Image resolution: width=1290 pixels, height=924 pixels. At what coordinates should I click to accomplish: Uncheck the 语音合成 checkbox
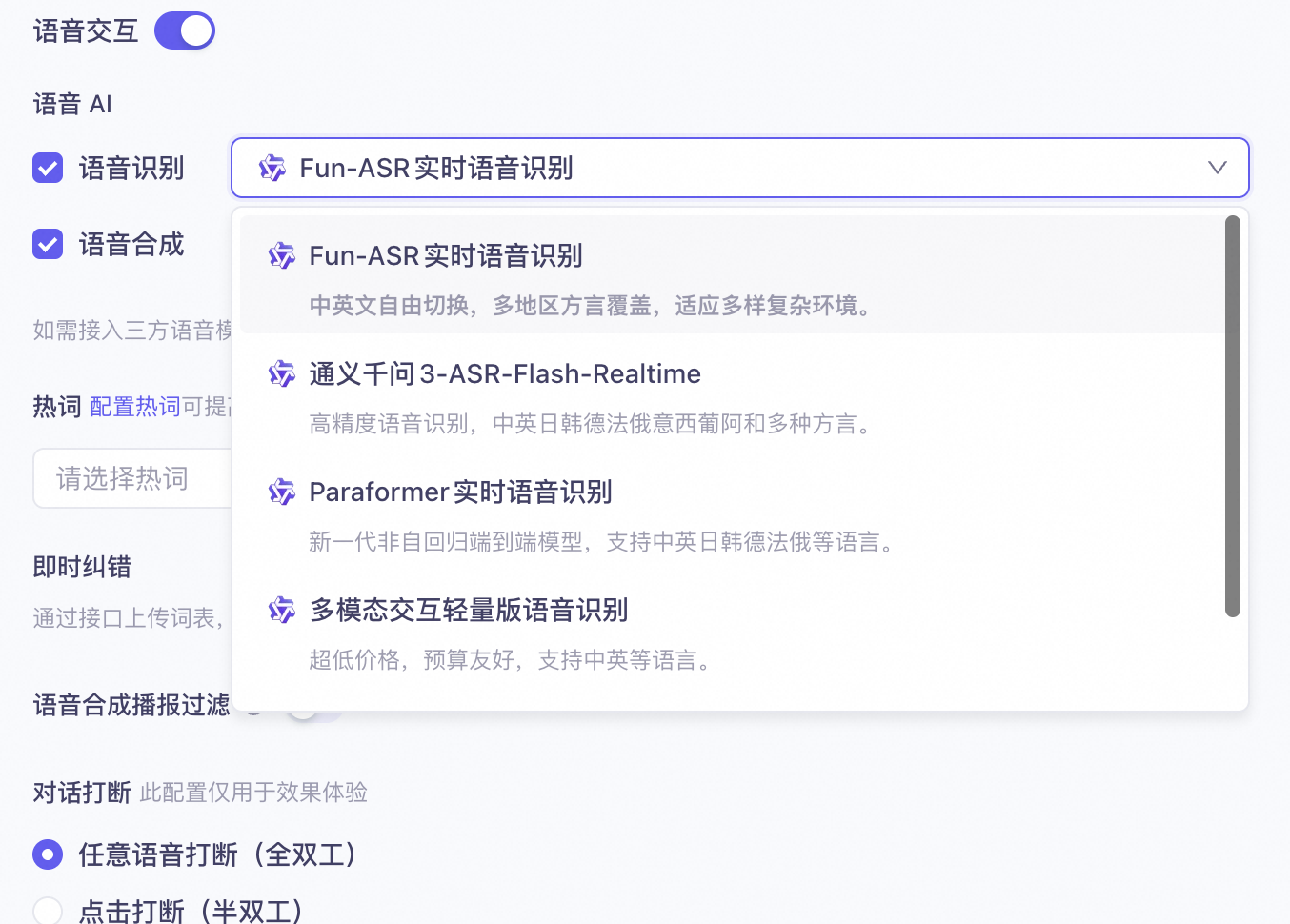coord(48,245)
